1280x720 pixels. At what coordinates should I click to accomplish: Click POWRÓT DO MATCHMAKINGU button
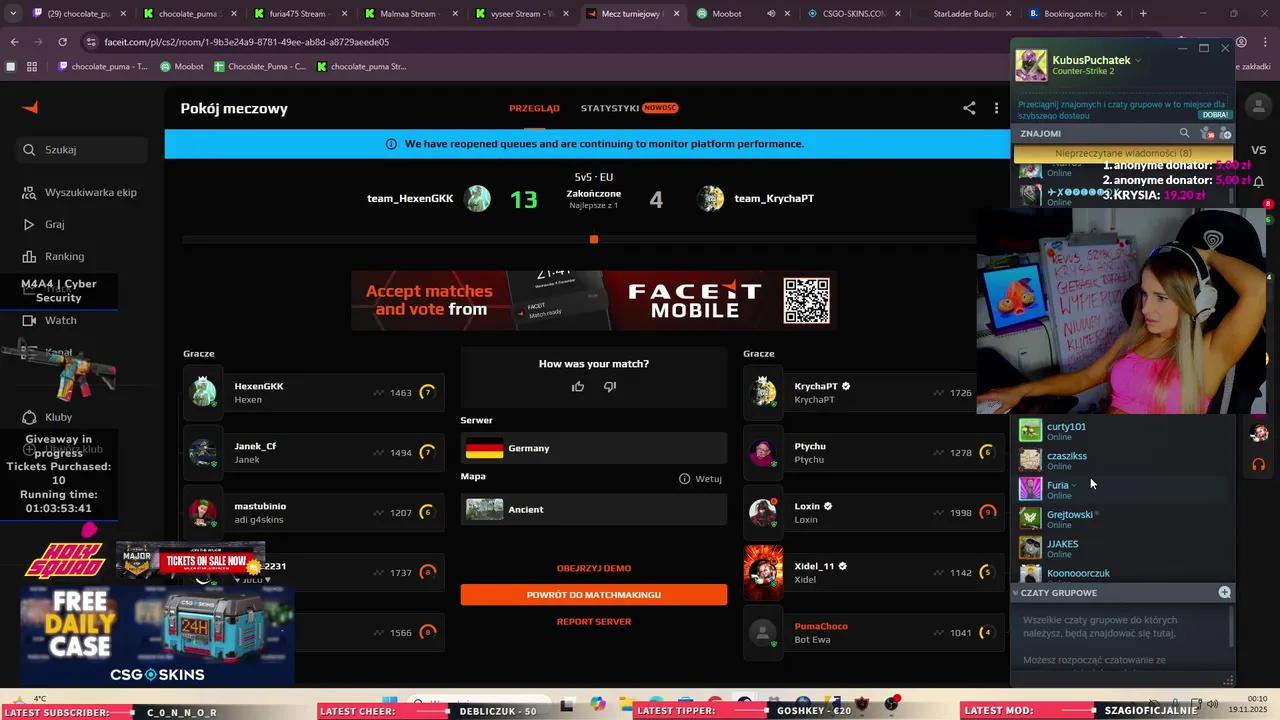[x=594, y=595]
